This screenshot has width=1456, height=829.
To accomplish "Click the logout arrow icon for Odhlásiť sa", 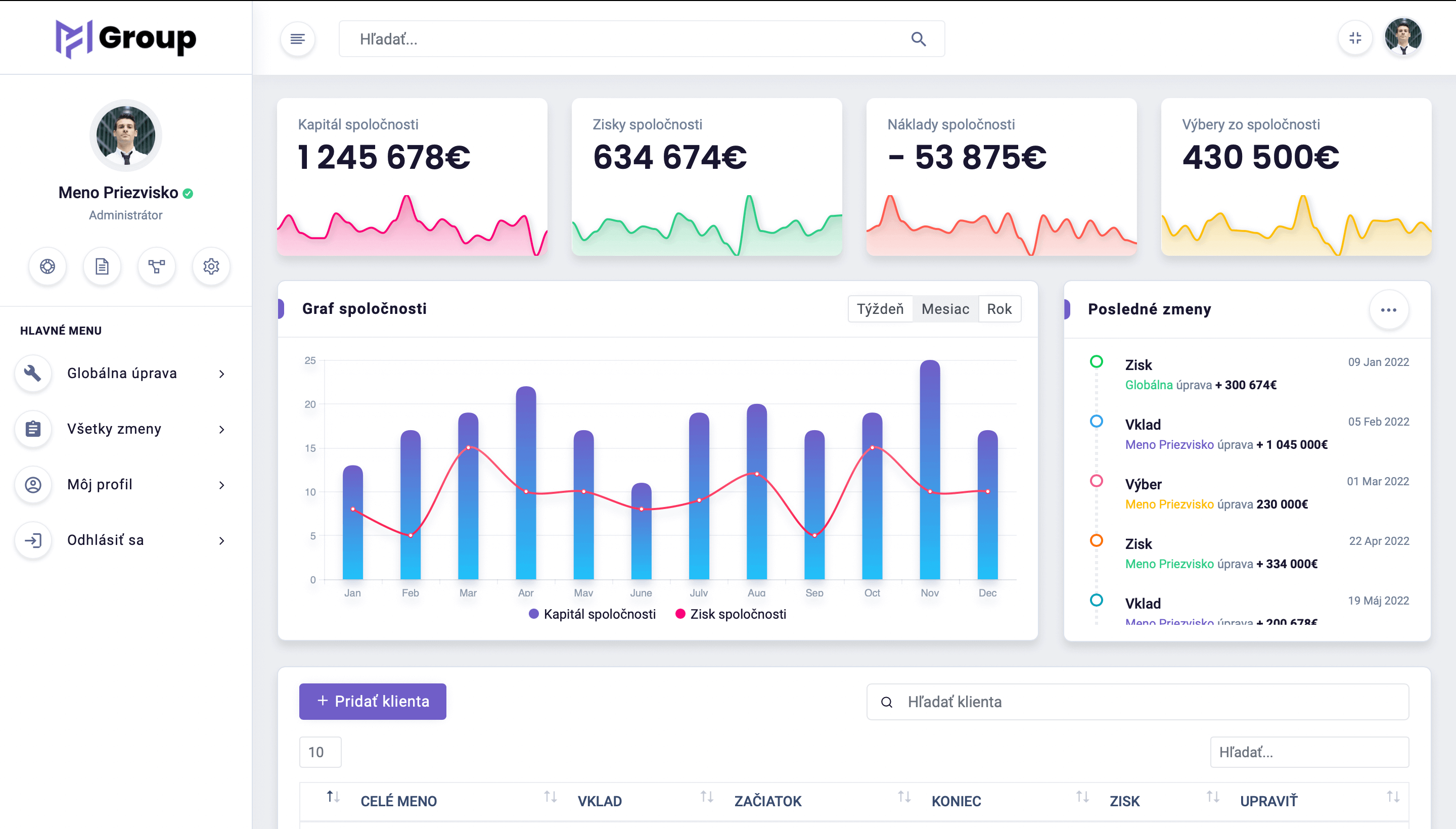I will point(33,540).
